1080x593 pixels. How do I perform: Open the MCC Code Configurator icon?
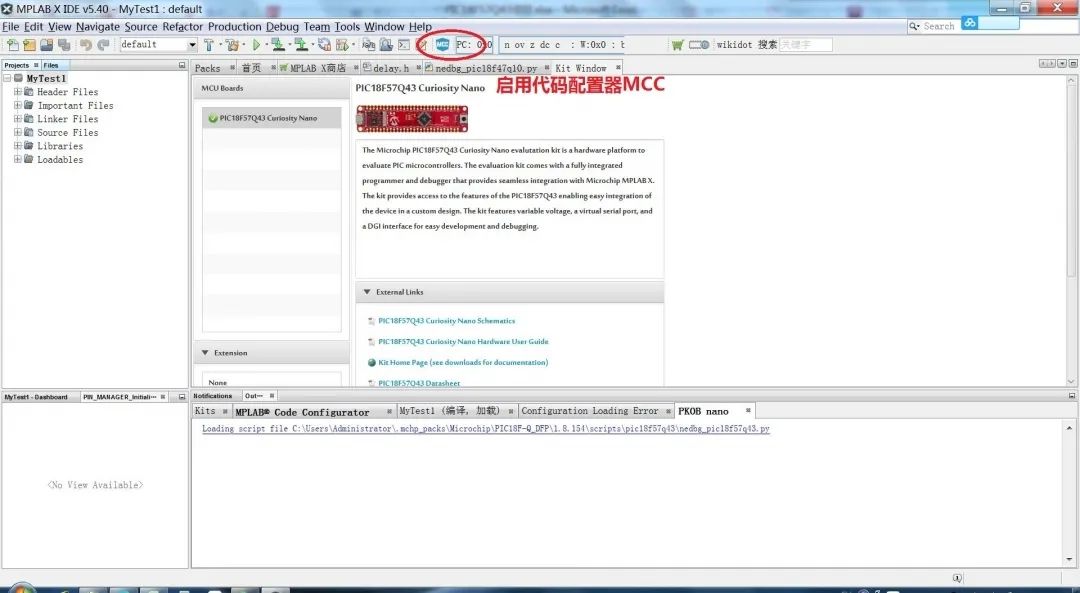tap(442, 45)
